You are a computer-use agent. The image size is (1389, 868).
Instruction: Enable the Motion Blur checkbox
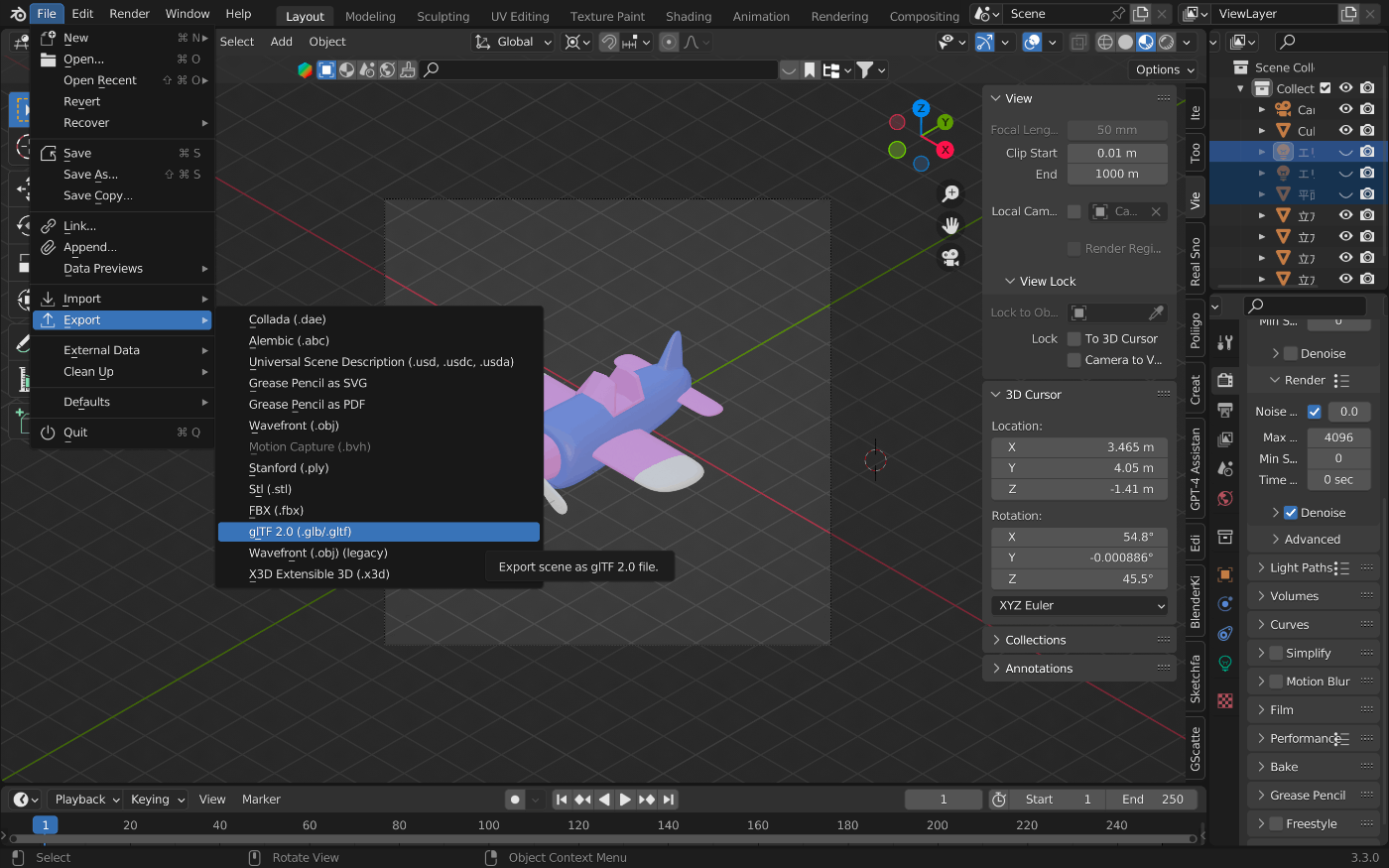point(1276,682)
